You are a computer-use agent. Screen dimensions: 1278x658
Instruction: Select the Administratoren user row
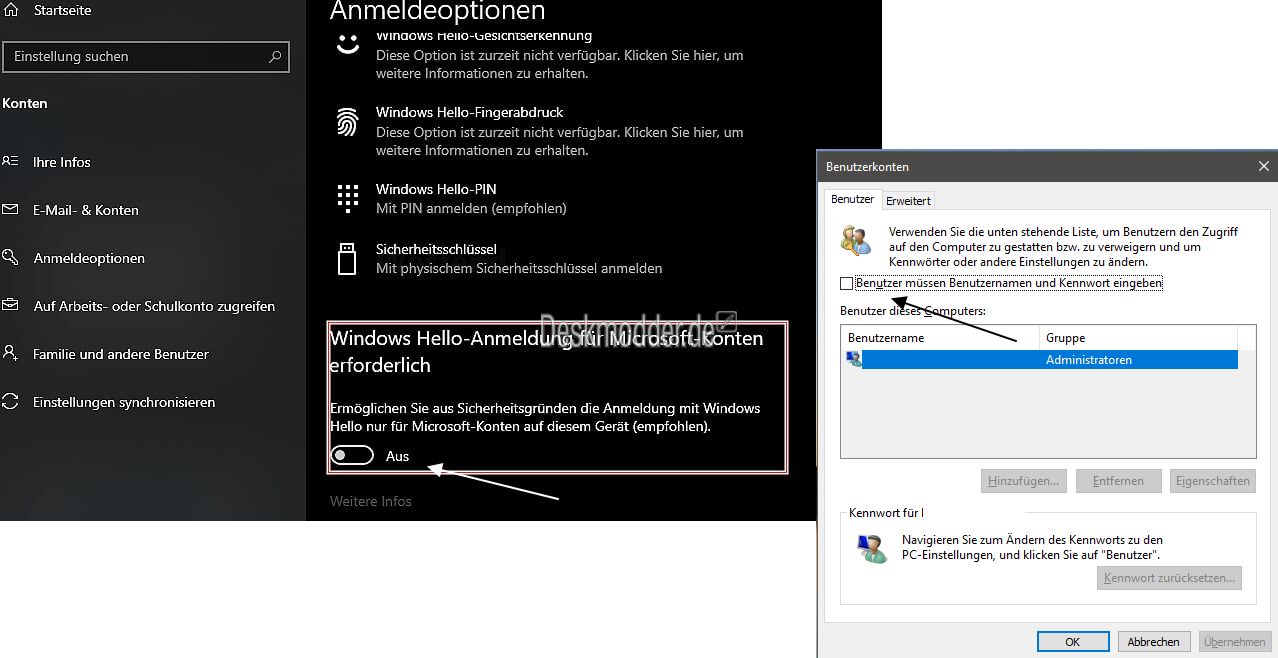pos(1040,359)
